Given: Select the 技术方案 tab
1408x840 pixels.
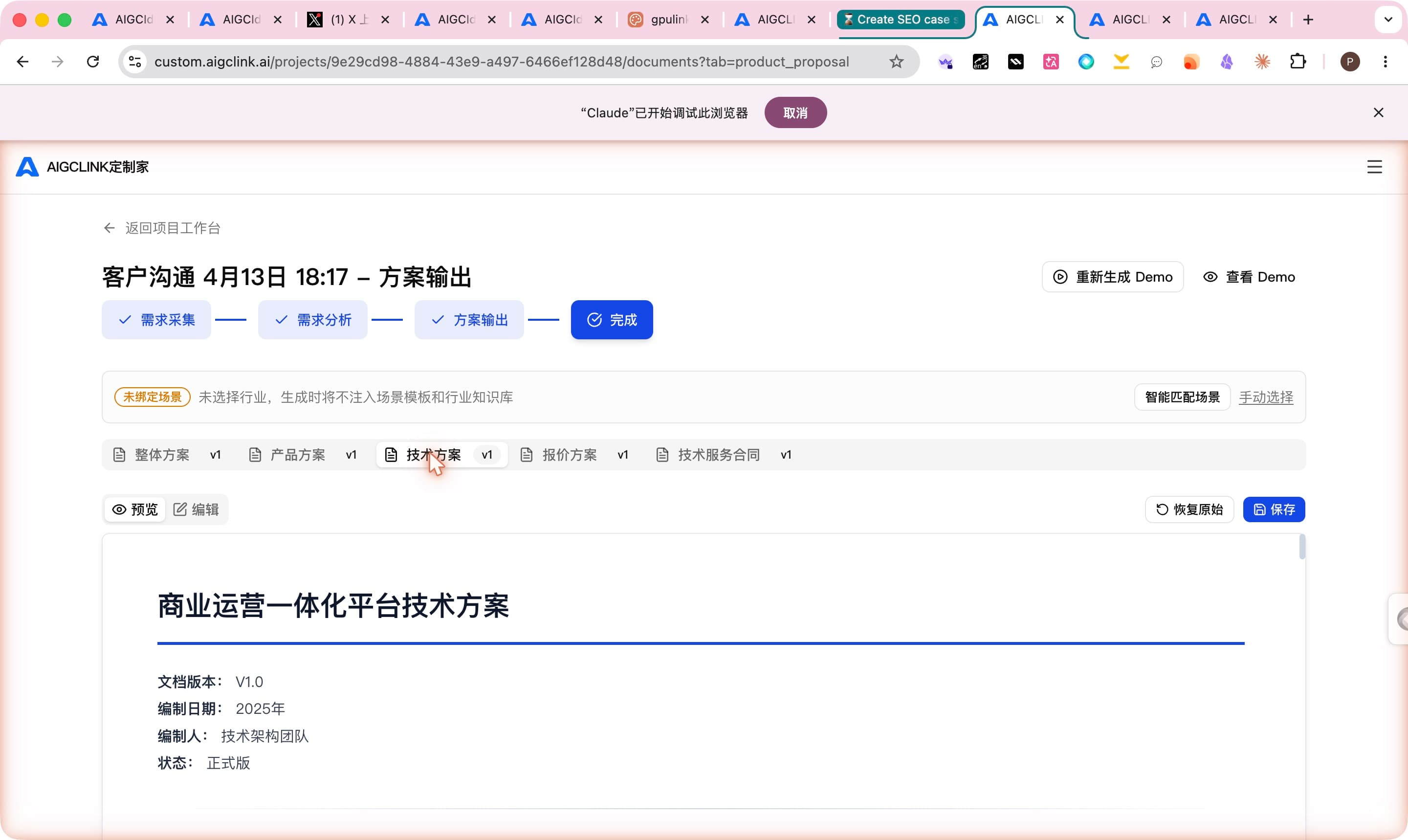Looking at the screenshot, I should [x=442, y=455].
